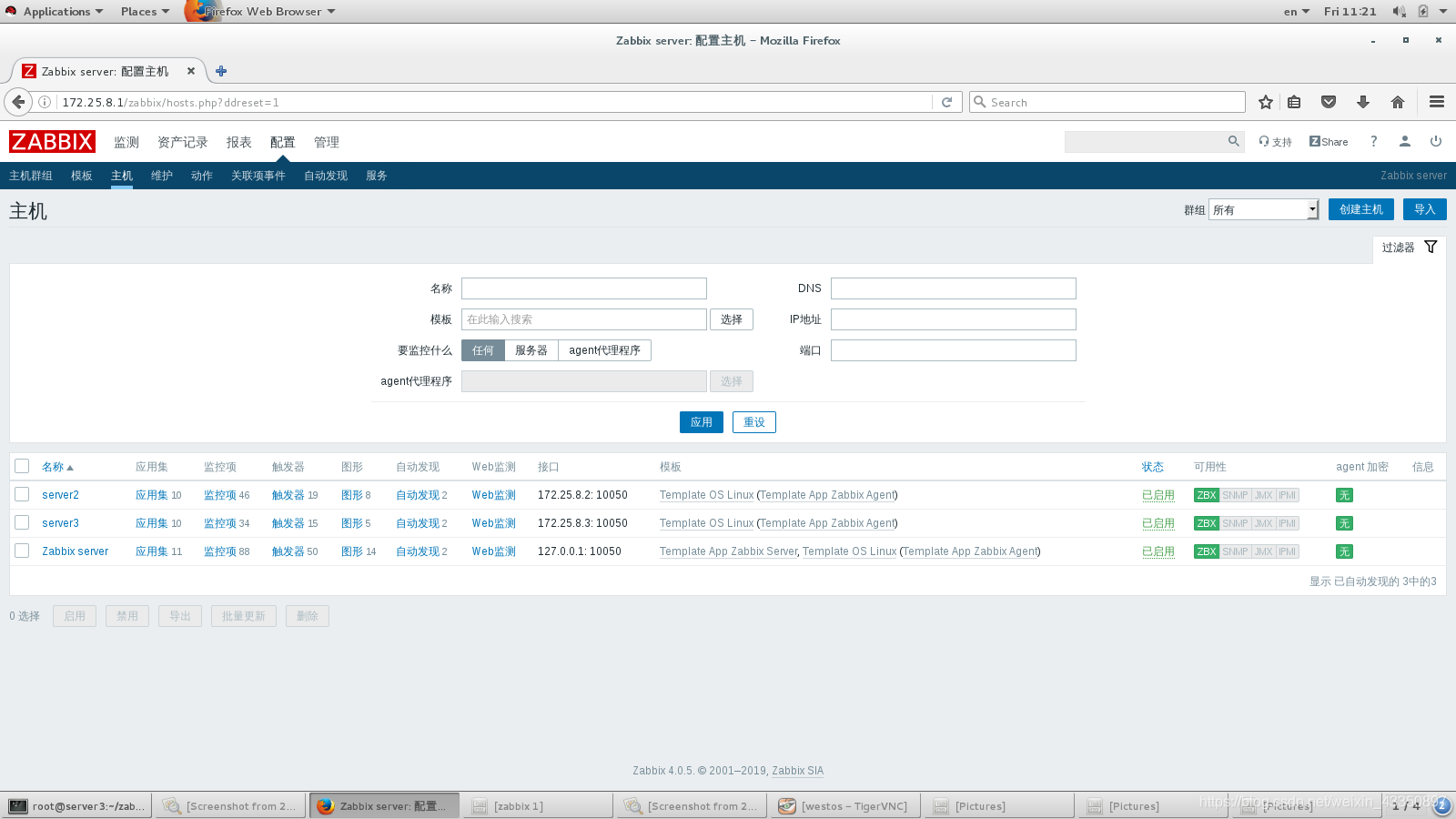Image resolution: width=1456 pixels, height=819 pixels.
Task: Tick the checkbox for server2
Action: (22, 494)
